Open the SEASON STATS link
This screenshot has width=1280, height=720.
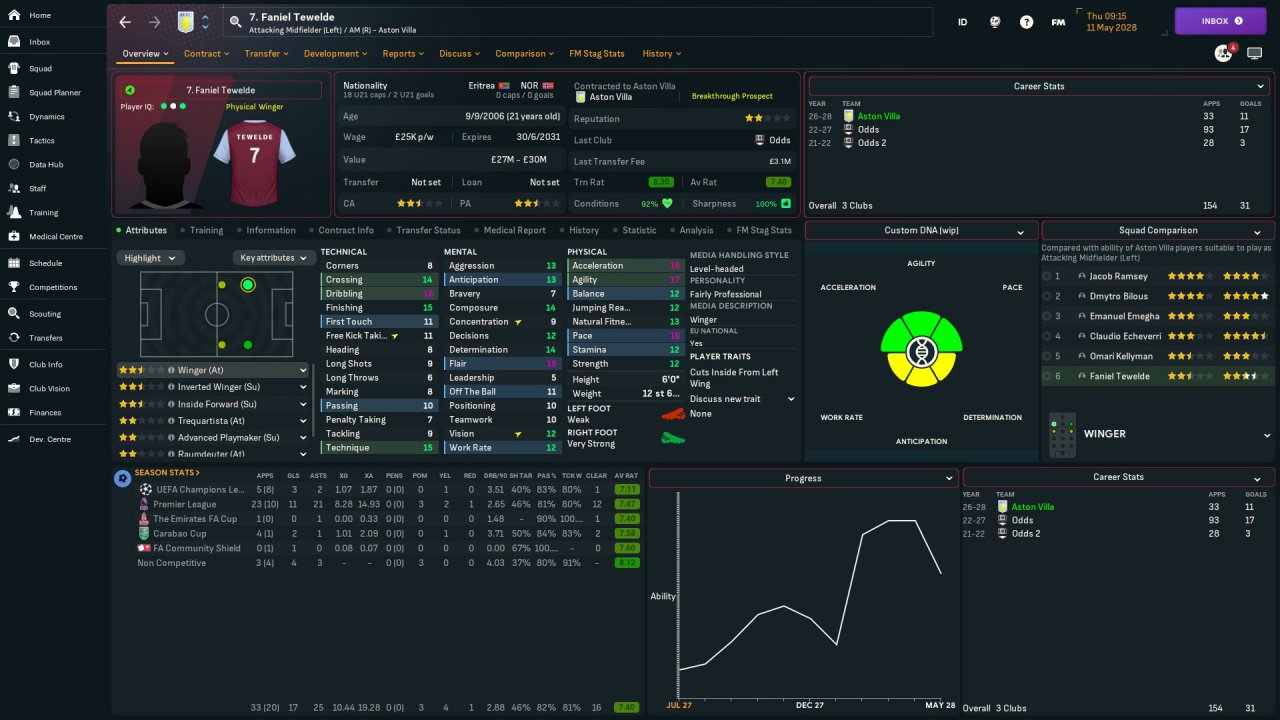pyautogui.click(x=167, y=473)
